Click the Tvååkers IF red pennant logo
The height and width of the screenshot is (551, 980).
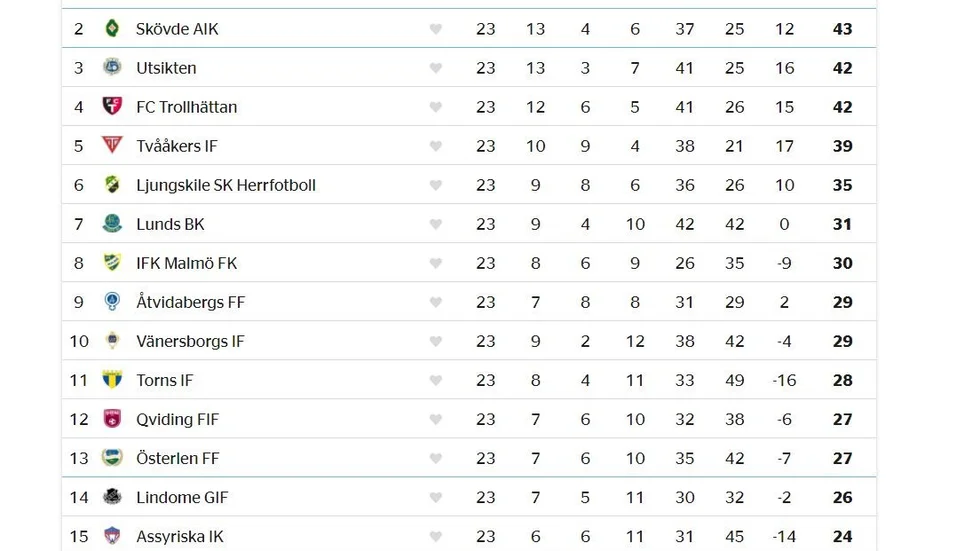112,145
